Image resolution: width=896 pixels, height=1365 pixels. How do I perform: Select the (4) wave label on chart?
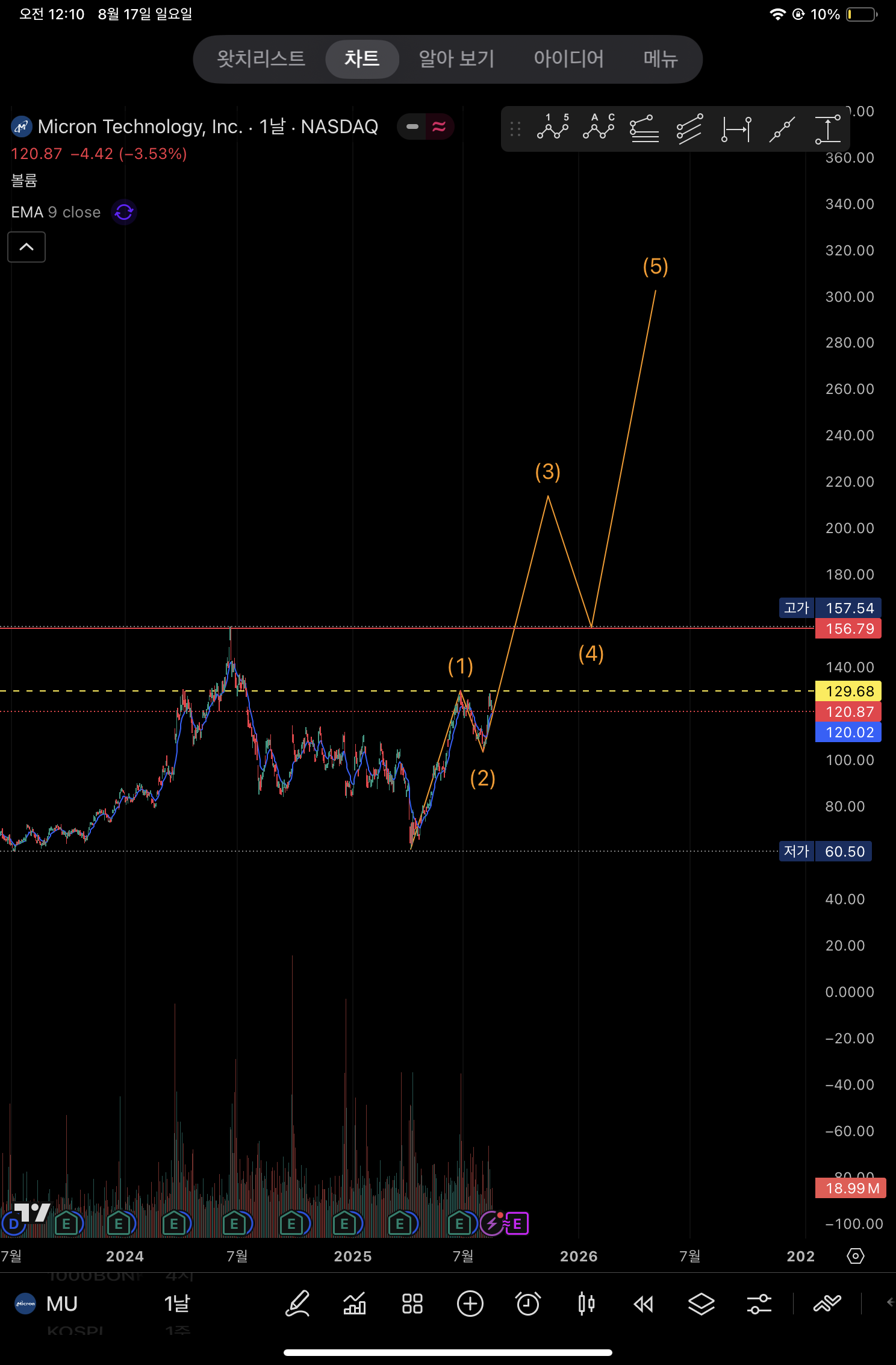[591, 653]
